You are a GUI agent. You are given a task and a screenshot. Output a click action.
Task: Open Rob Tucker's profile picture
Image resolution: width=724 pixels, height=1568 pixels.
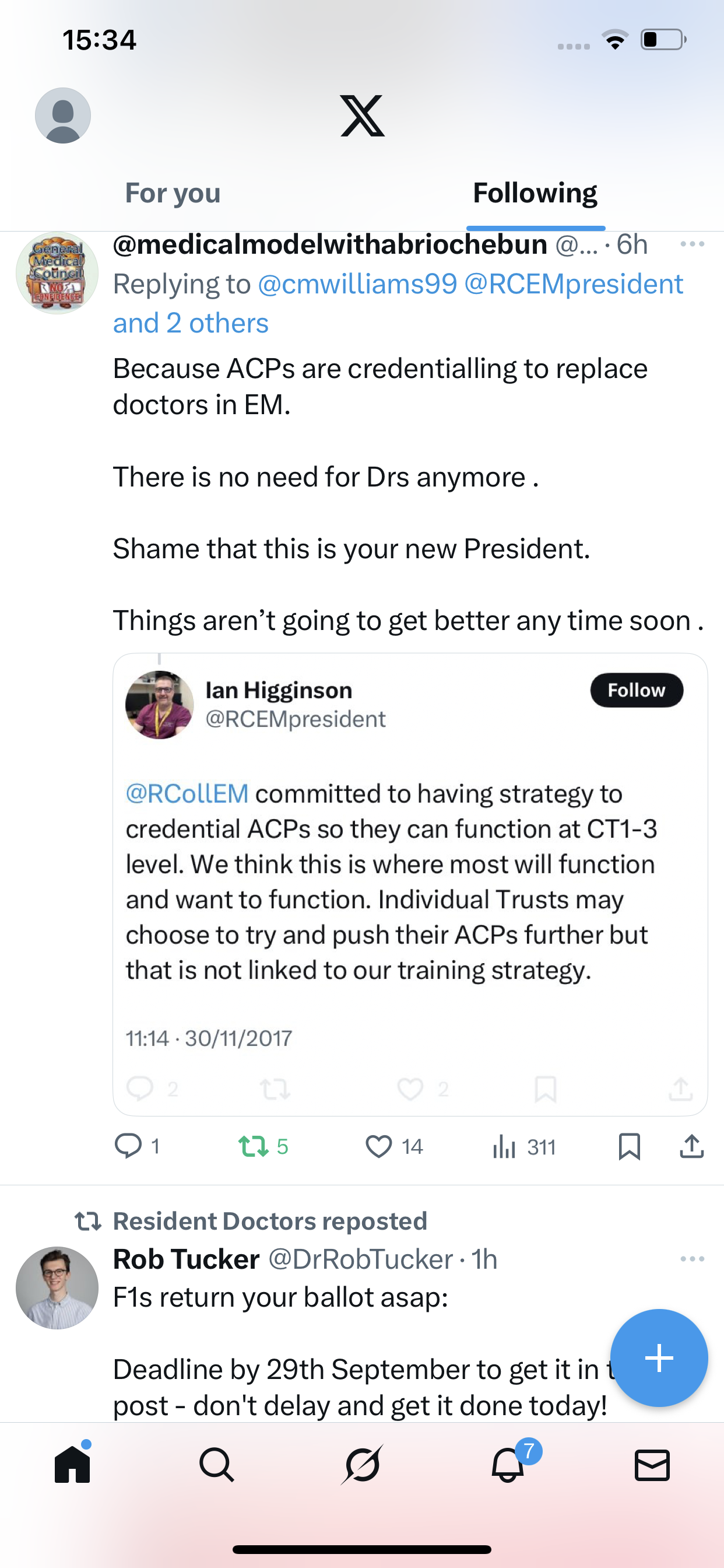click(x=57, y=1287)
